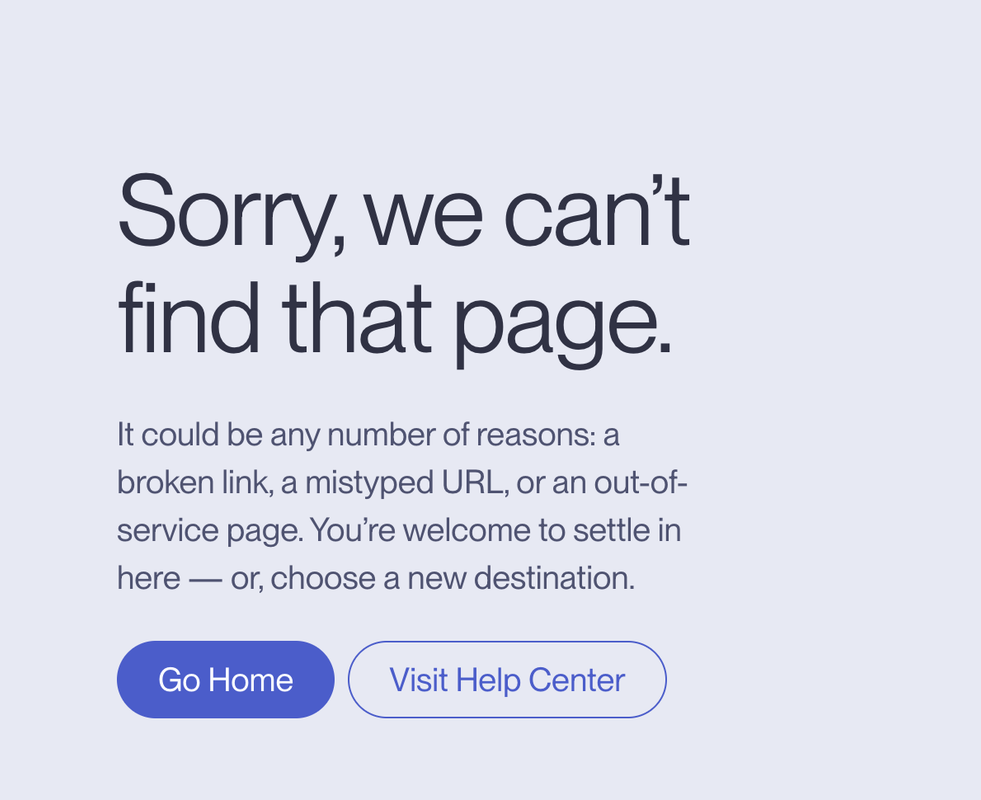Image resolution: width=981 pixels, height=800 pixels.
Task: Click the word "here" before the dash
Action: tap(148, 578)
